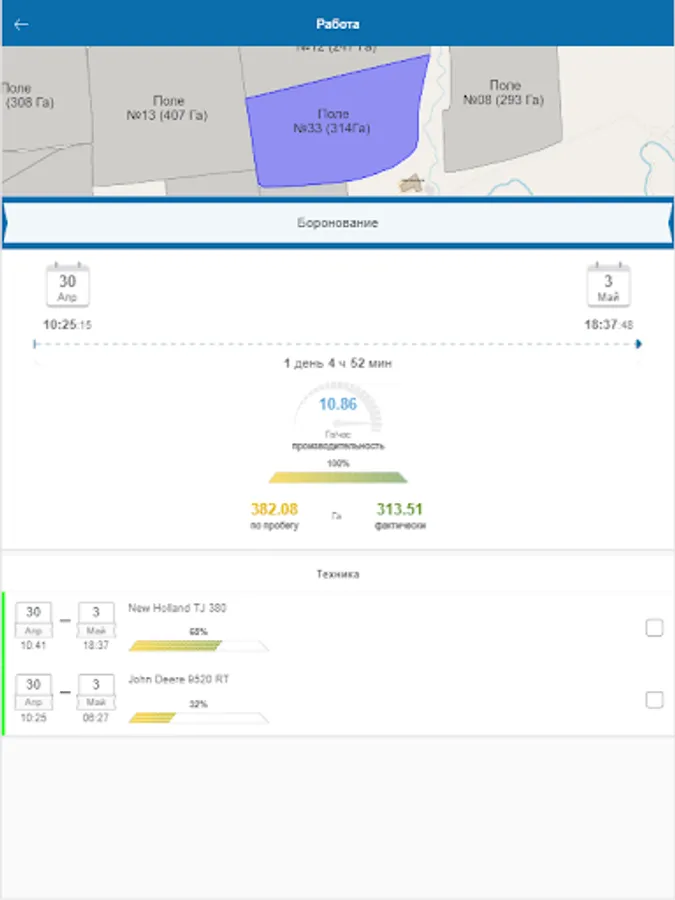Screen dimensions: 675x900
Task: Click the productivity gauge 10.86
Action: point(338,408)
